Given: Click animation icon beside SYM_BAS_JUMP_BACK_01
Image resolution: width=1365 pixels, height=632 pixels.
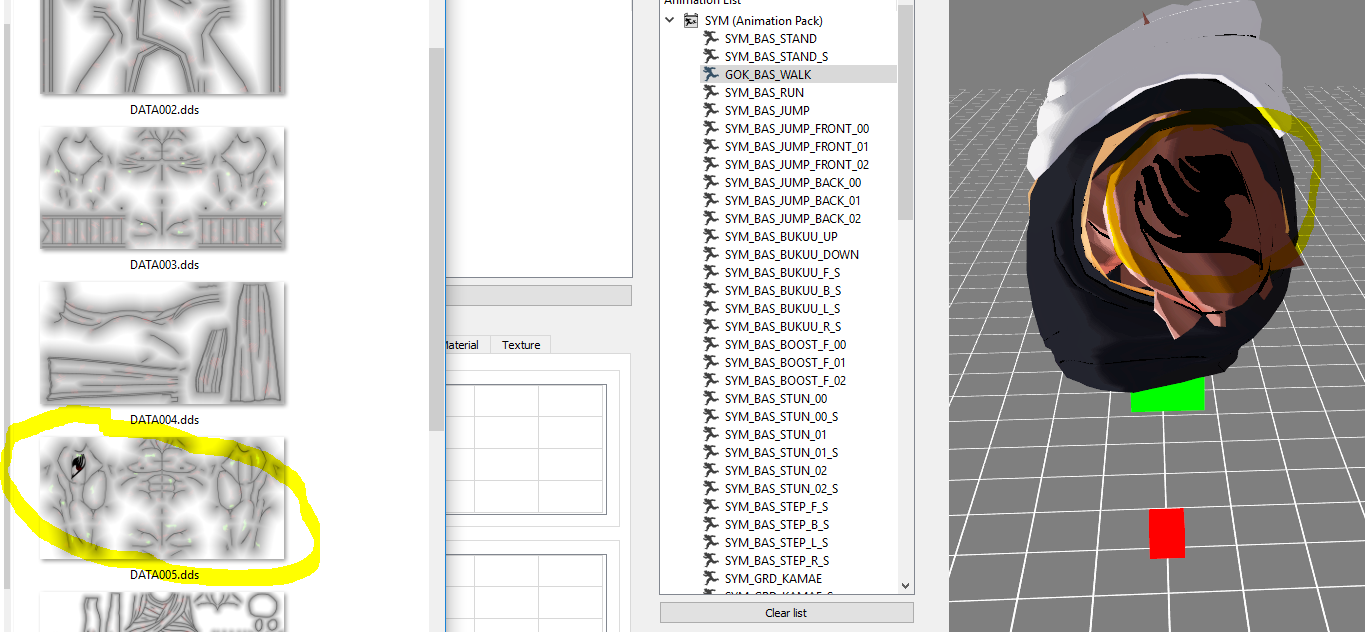Looking at the screenshot, I should 712,200.
